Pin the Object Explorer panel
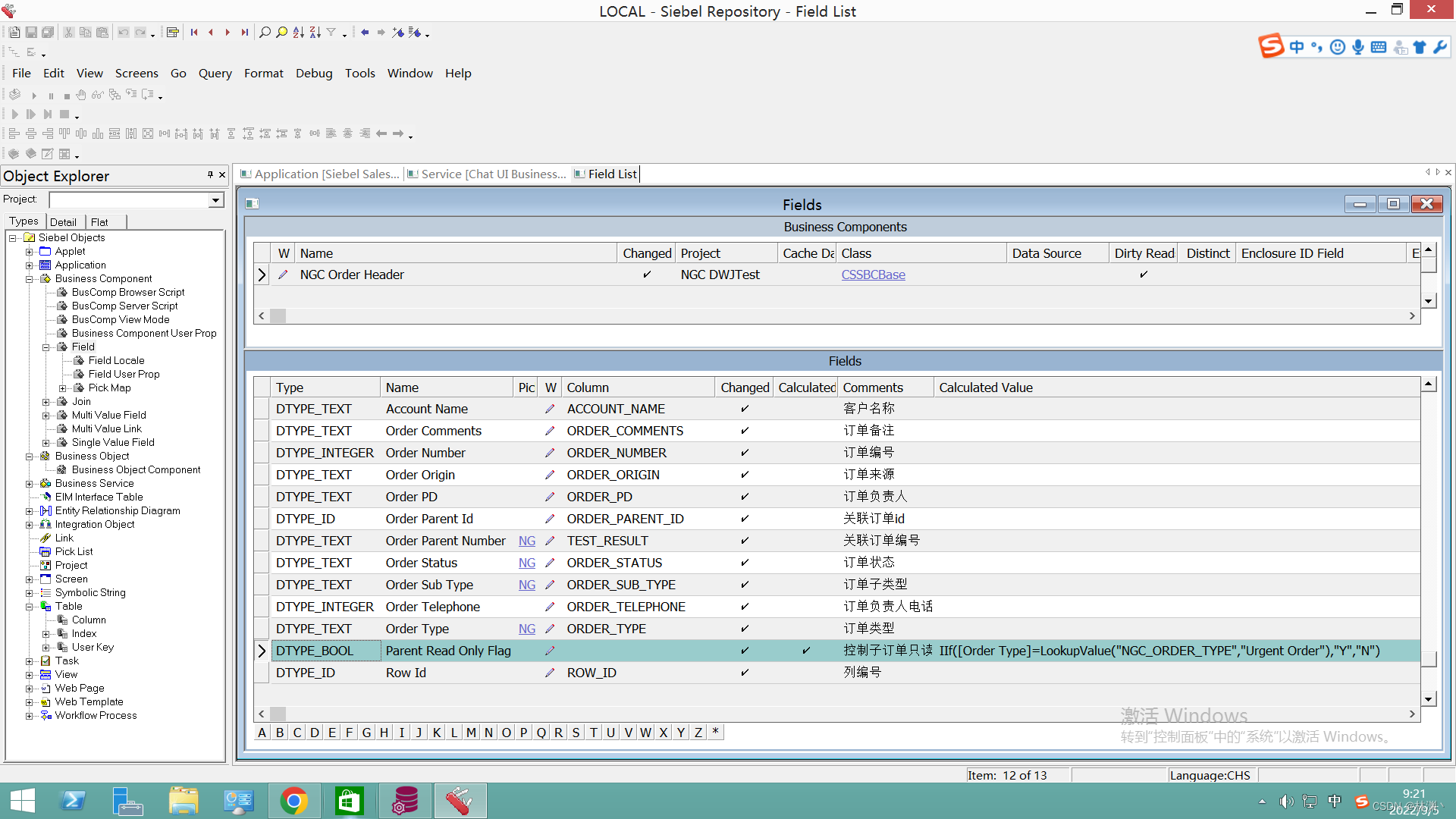The image size is (1456, 819). pos(210,175)
